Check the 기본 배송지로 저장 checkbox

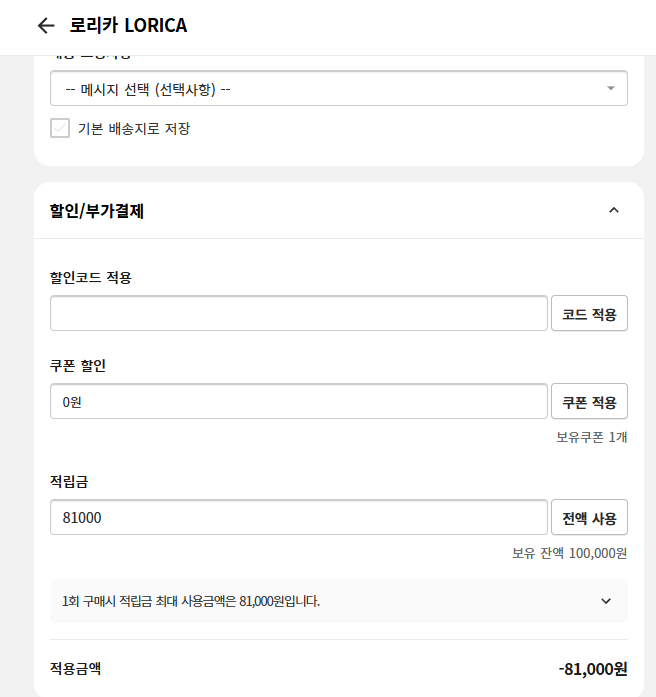click(x=60, y=128)
